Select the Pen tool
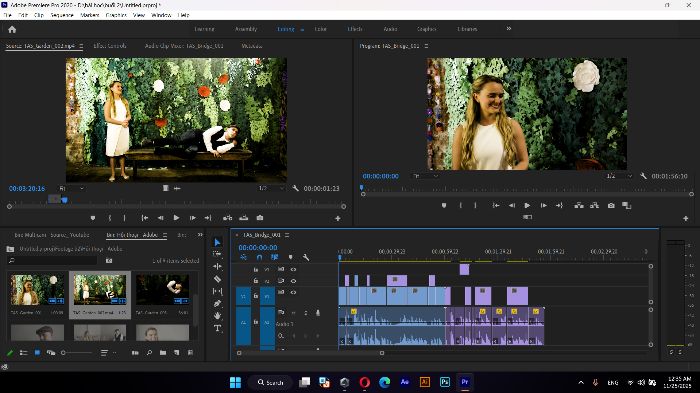The image size is (700, 393). [x=217, y=304]
